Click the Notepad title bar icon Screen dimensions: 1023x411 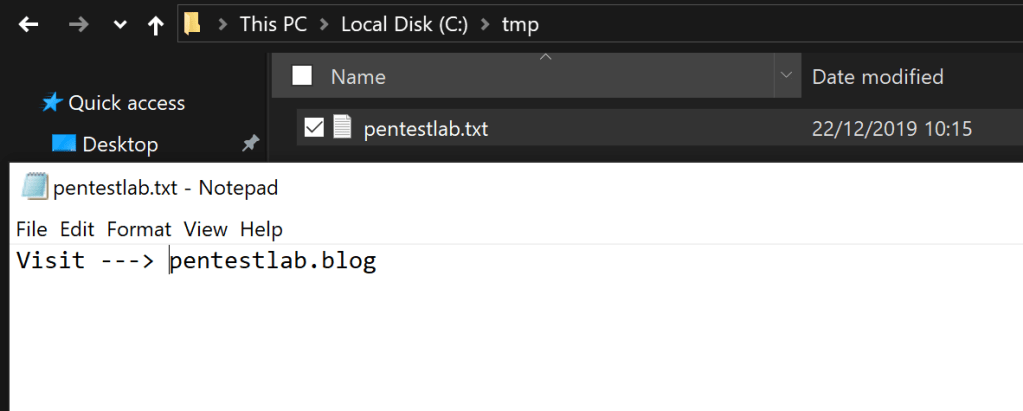point(34,187)
